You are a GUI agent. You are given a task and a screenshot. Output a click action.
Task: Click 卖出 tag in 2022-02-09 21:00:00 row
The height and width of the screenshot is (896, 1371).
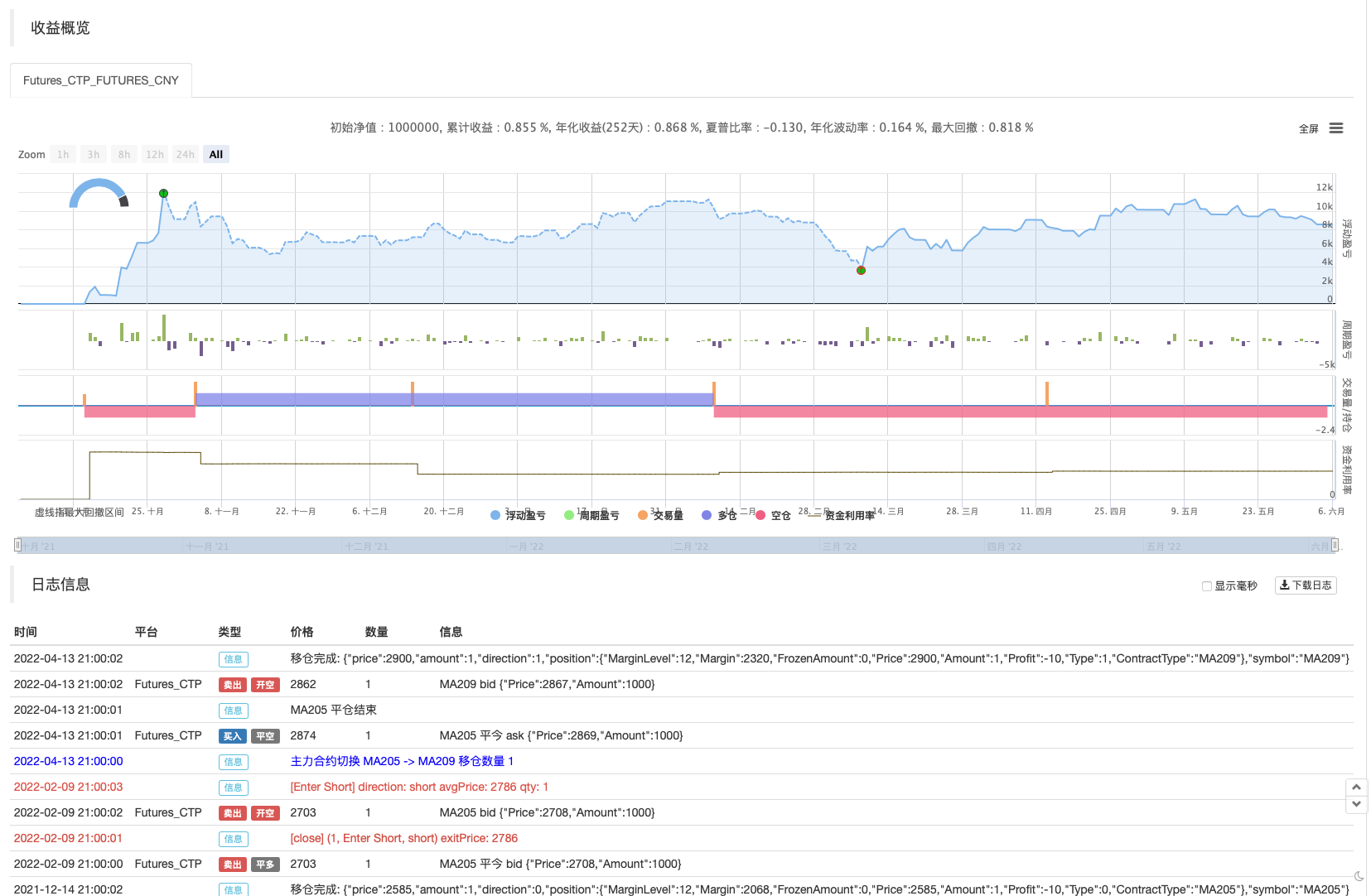coord(232,865)
